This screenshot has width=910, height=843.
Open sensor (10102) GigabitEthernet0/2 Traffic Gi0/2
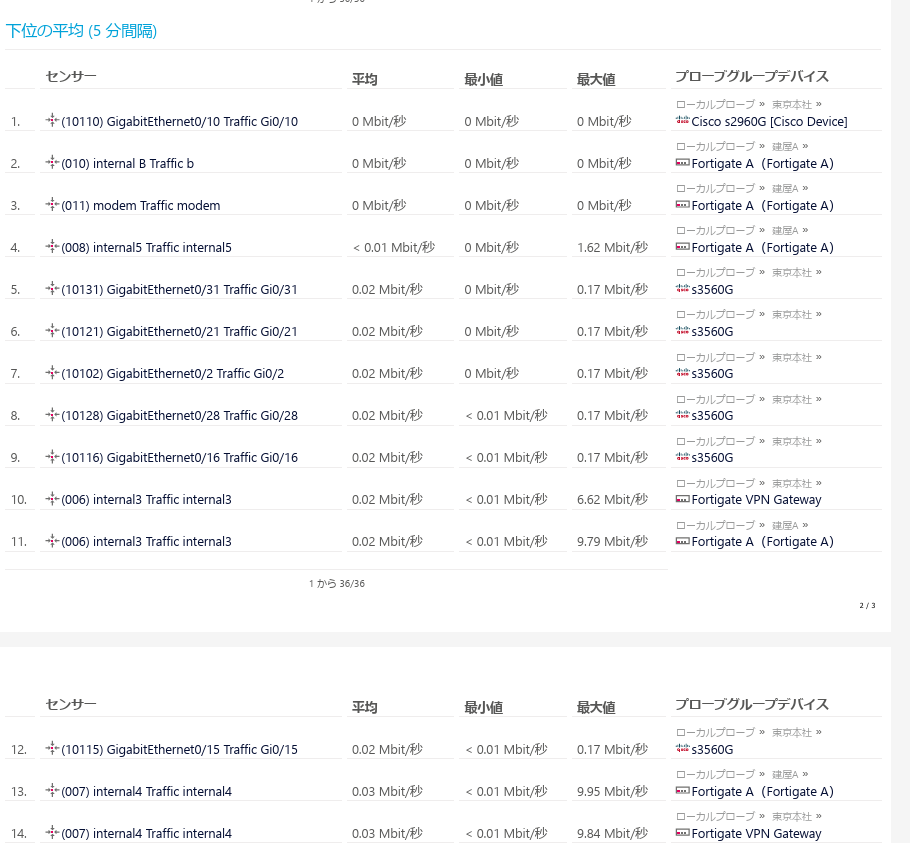coord(172,373)
